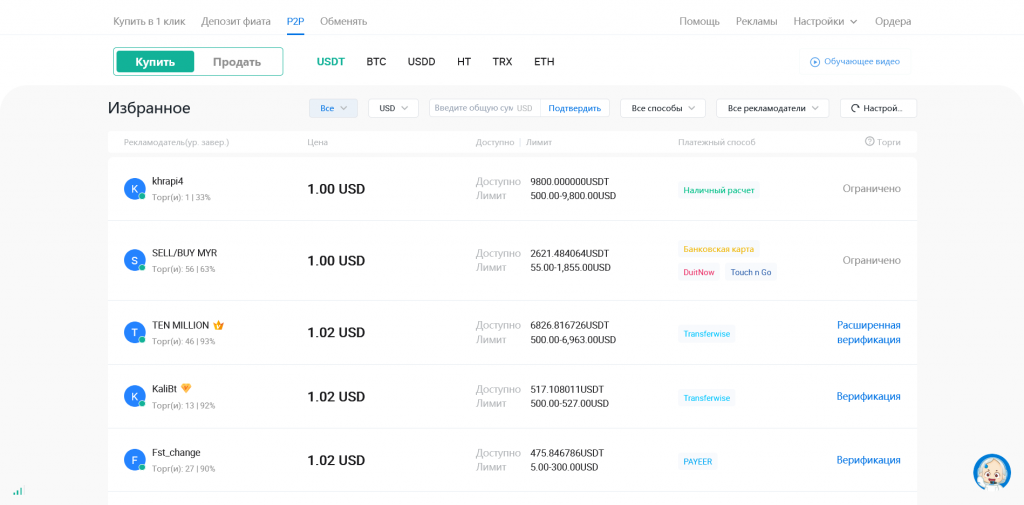Click Расширенная верификация for TEN MILLION
This screenshot has width=1024, height=505.
[869, 333]
